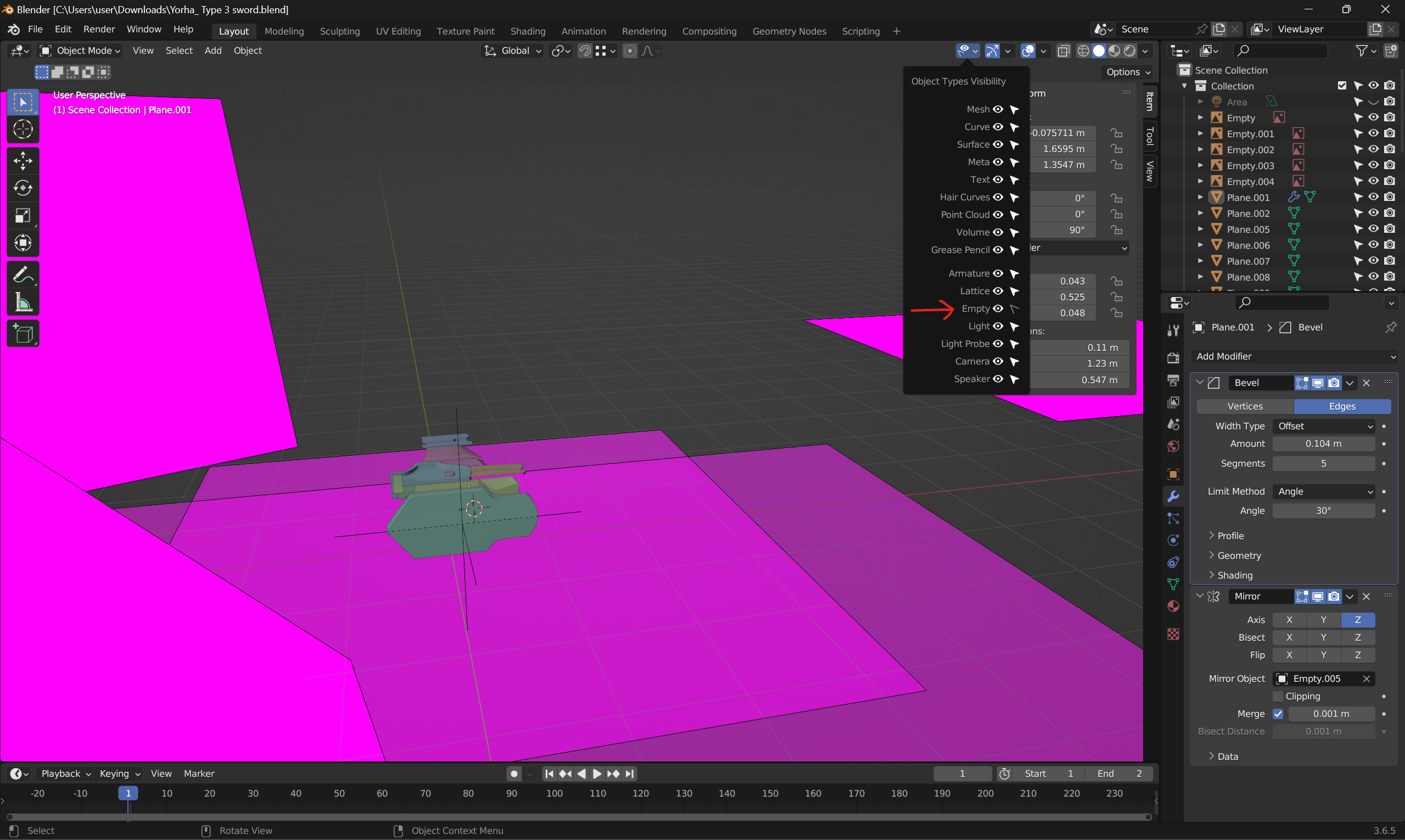This screenshot has width=1405, height=840.
Task: Open the File menu
Action: coord(35,30)
